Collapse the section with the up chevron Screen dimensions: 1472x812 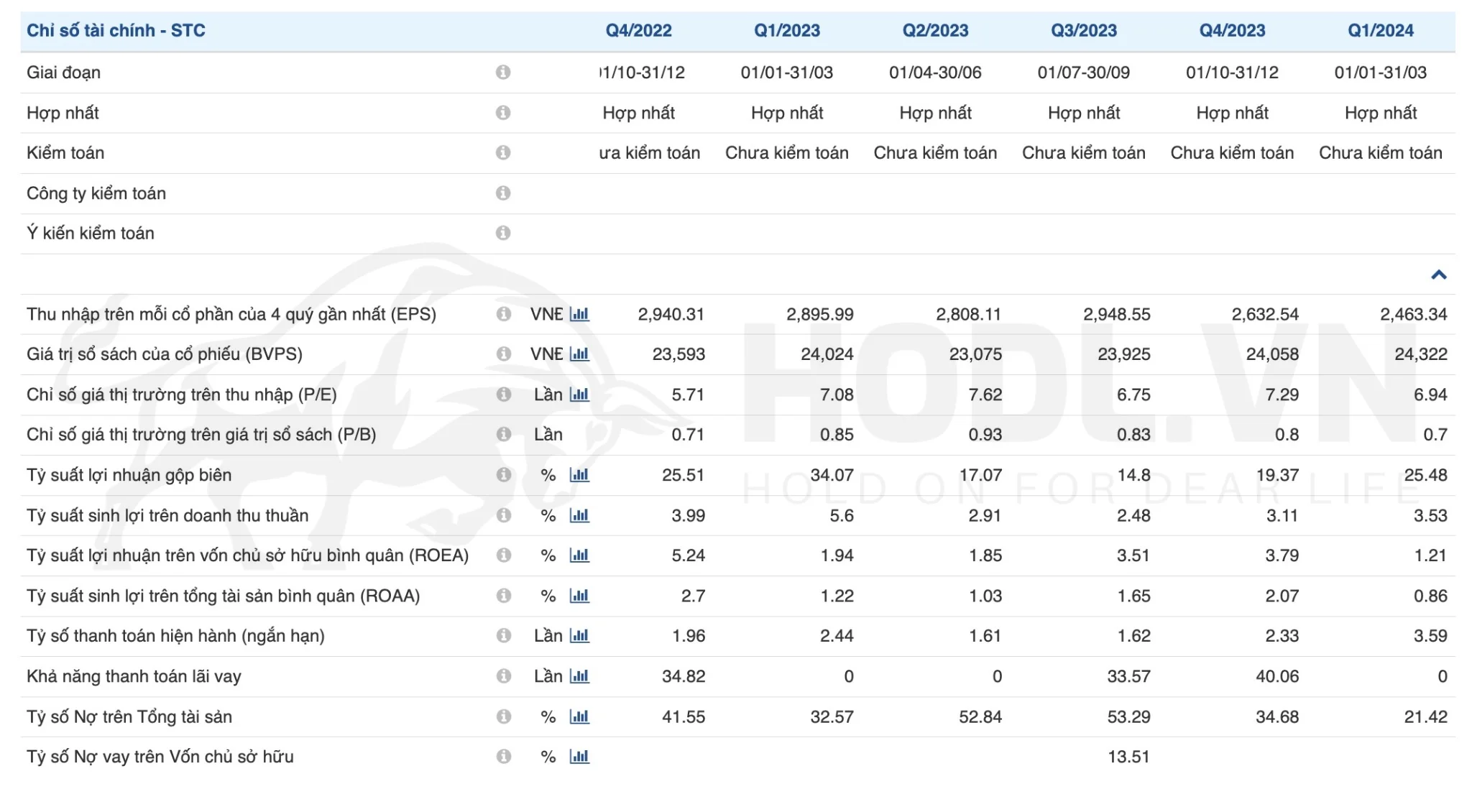1438,274
